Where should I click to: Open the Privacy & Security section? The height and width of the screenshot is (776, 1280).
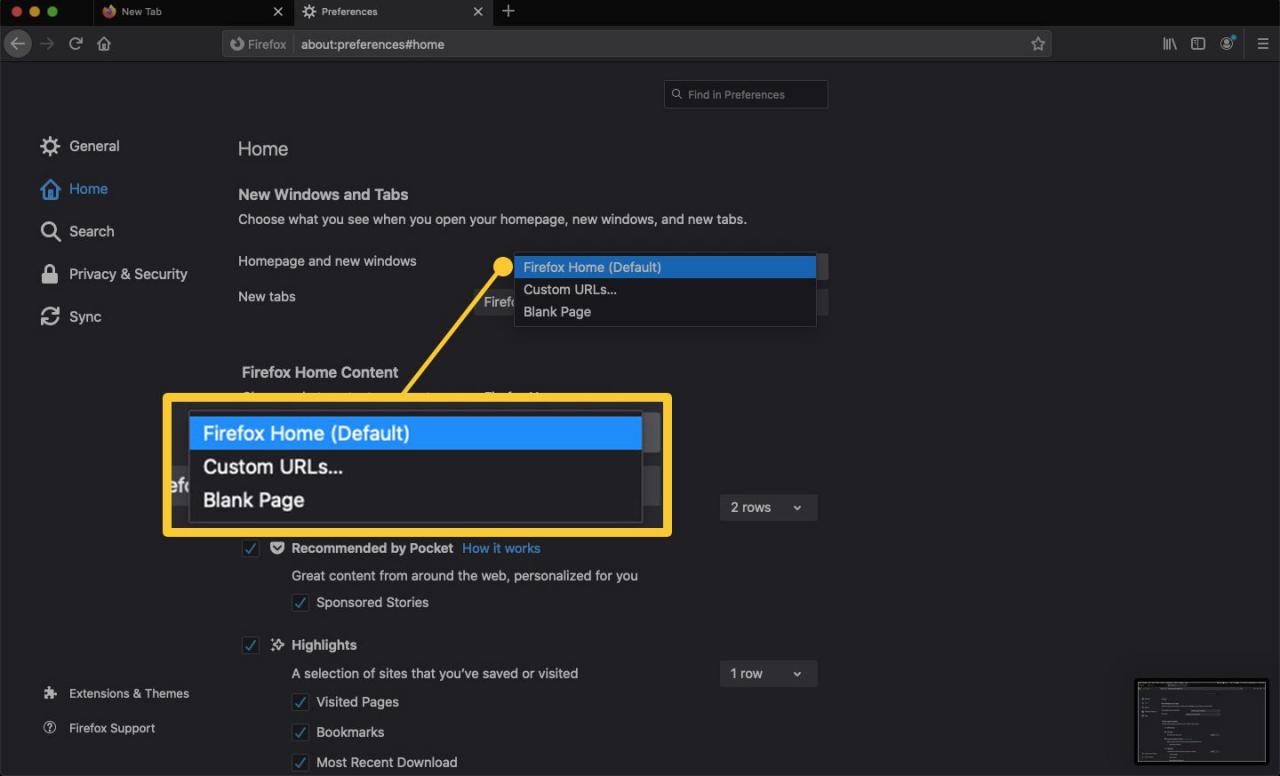(x=113, y=274)
